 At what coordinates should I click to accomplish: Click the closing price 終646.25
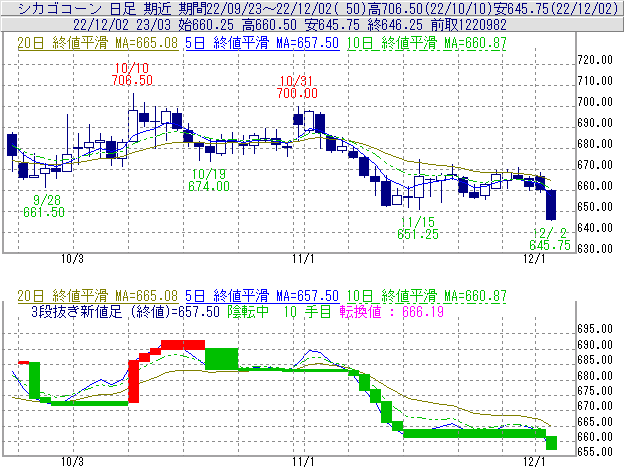pyautogui.click(x=395, y=25)
